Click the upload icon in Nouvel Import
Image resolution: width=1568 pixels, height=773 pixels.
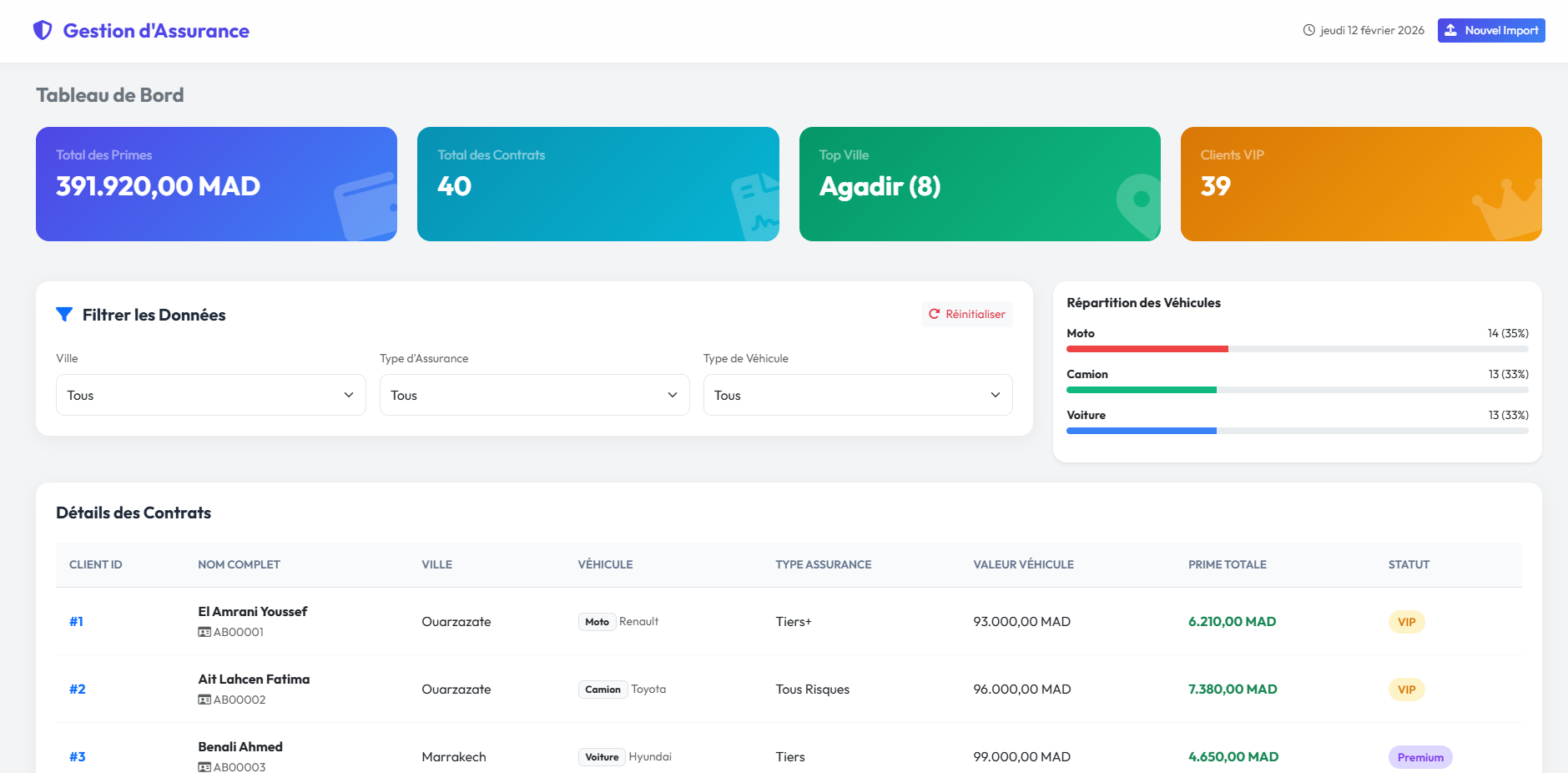pyautogui.click(x=1451, y=30)
